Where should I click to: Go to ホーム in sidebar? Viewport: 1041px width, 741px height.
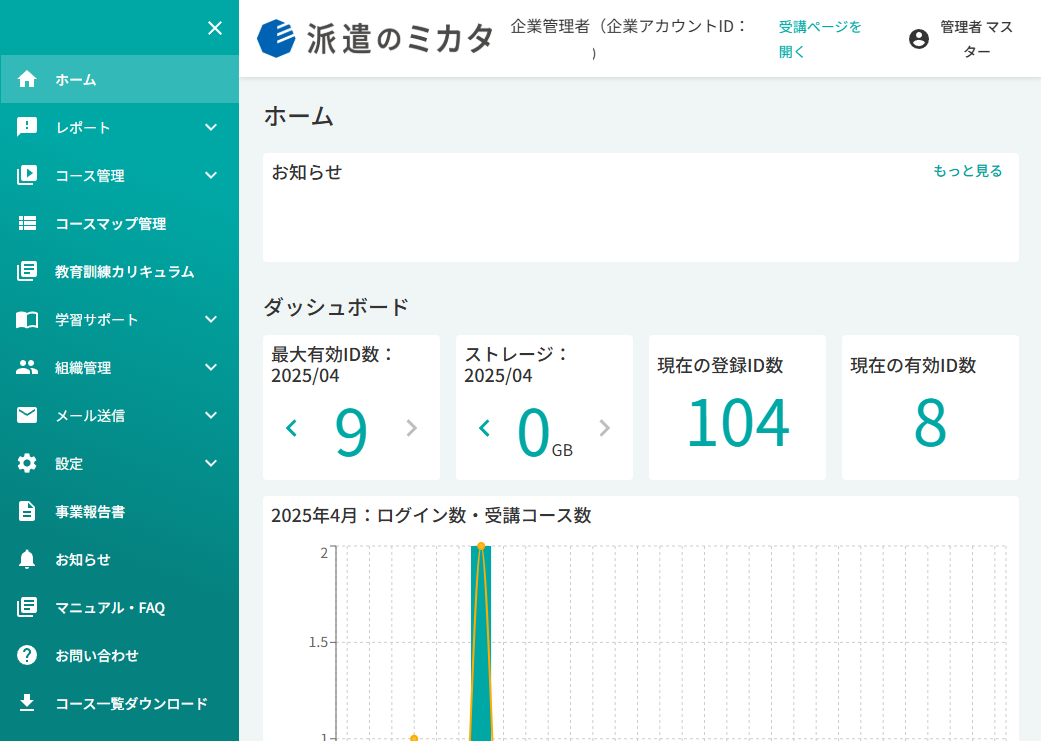(120, 79)
